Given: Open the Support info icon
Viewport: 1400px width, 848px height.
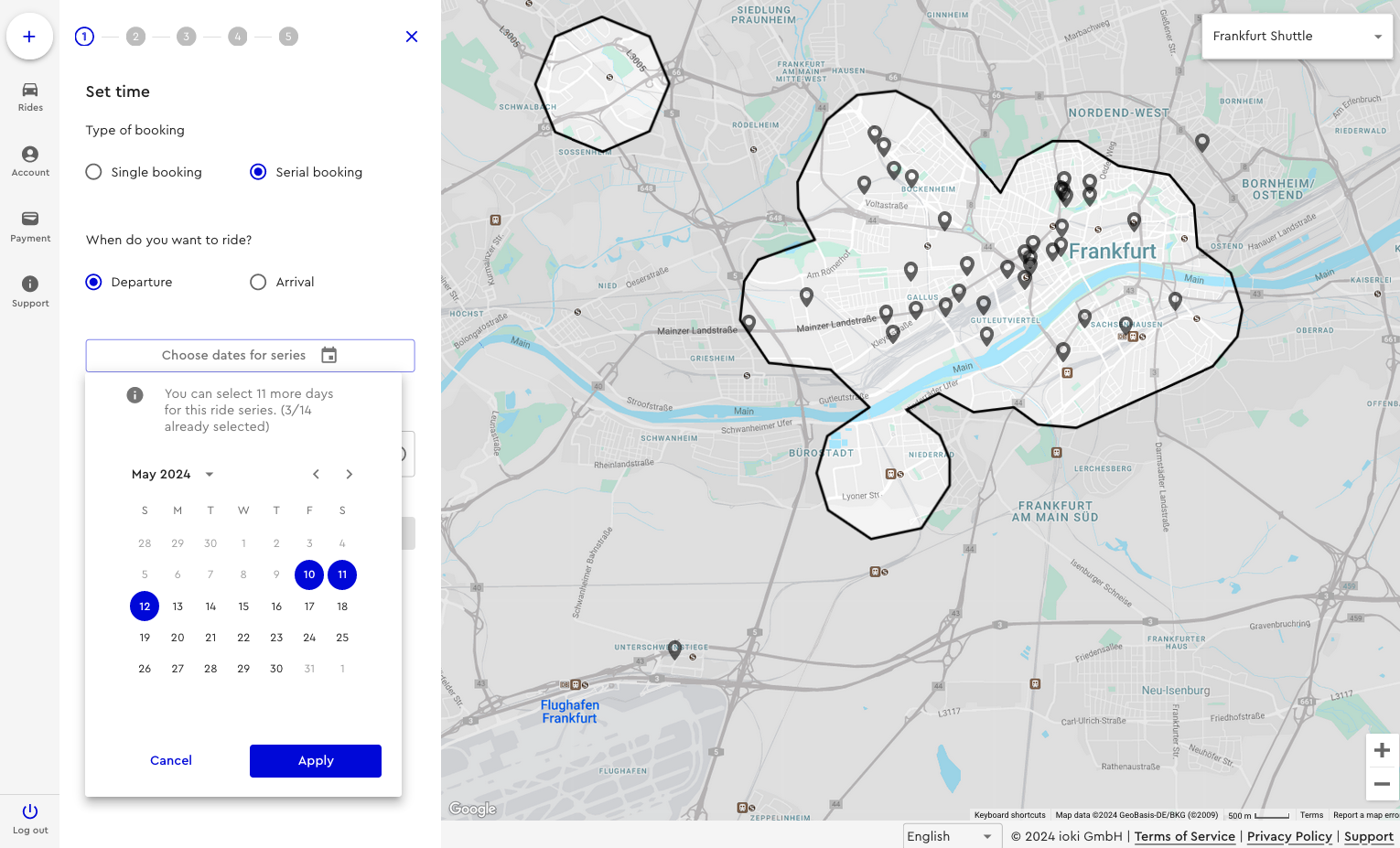Looking at the screenshot, I should (30, 284).
